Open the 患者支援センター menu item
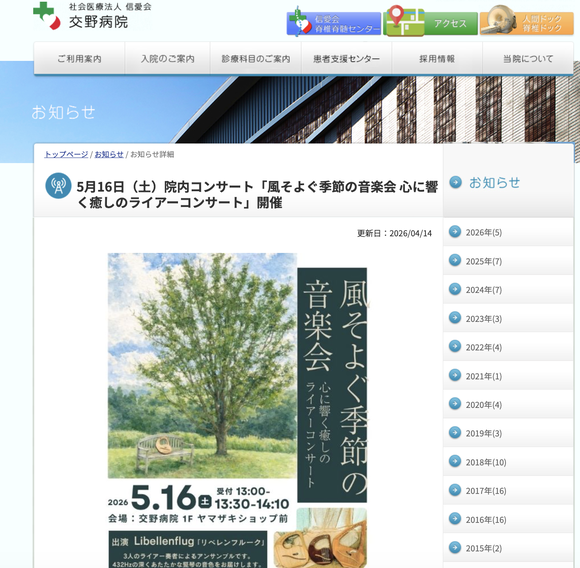The height and width of the screenshot is (568, 580). pos(347,58)
